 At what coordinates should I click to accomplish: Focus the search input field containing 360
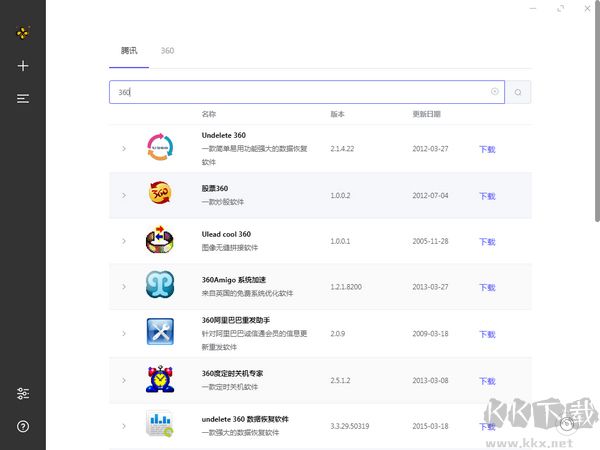point(300,92)
